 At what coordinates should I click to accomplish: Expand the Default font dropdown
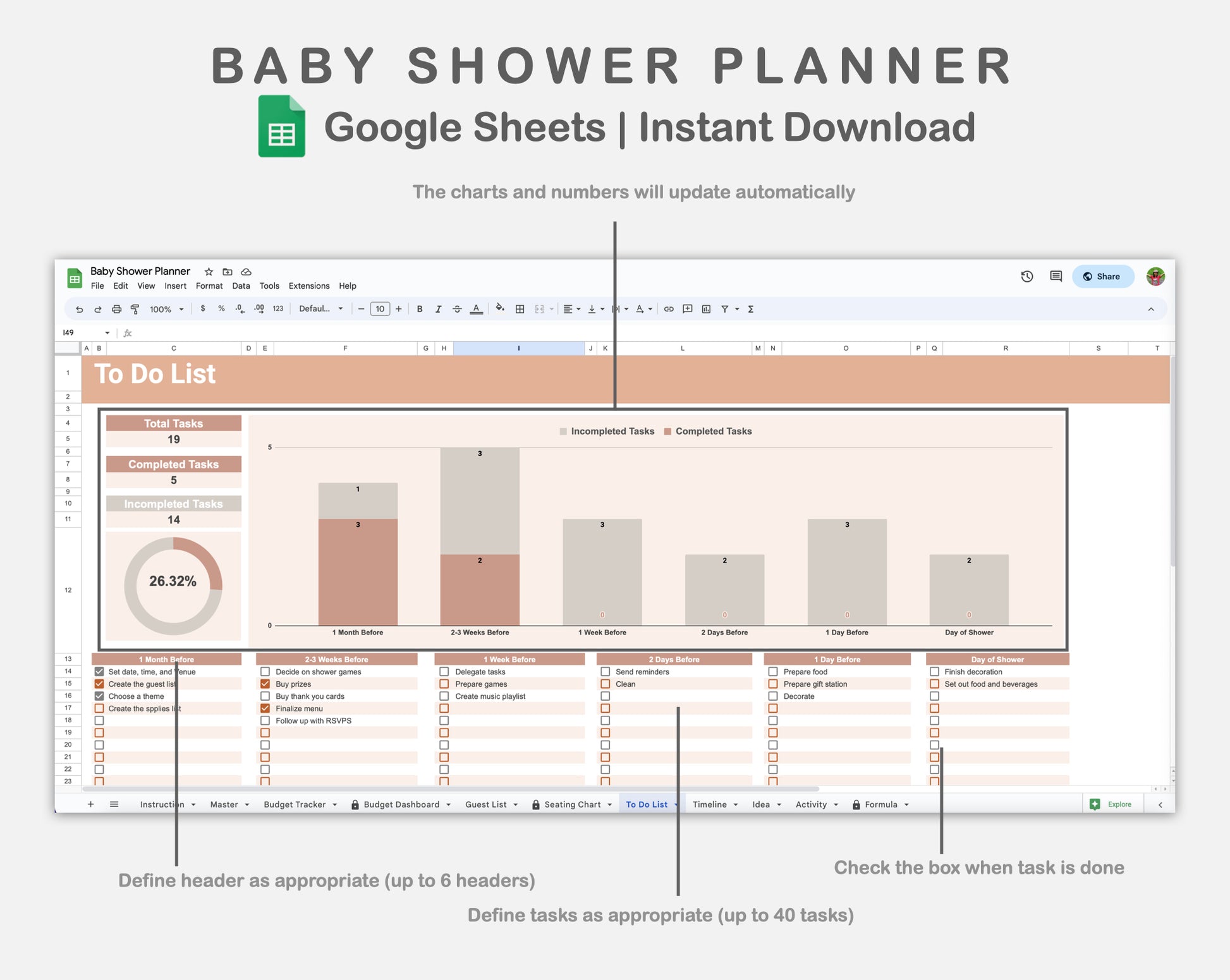[x=321, y=309]
